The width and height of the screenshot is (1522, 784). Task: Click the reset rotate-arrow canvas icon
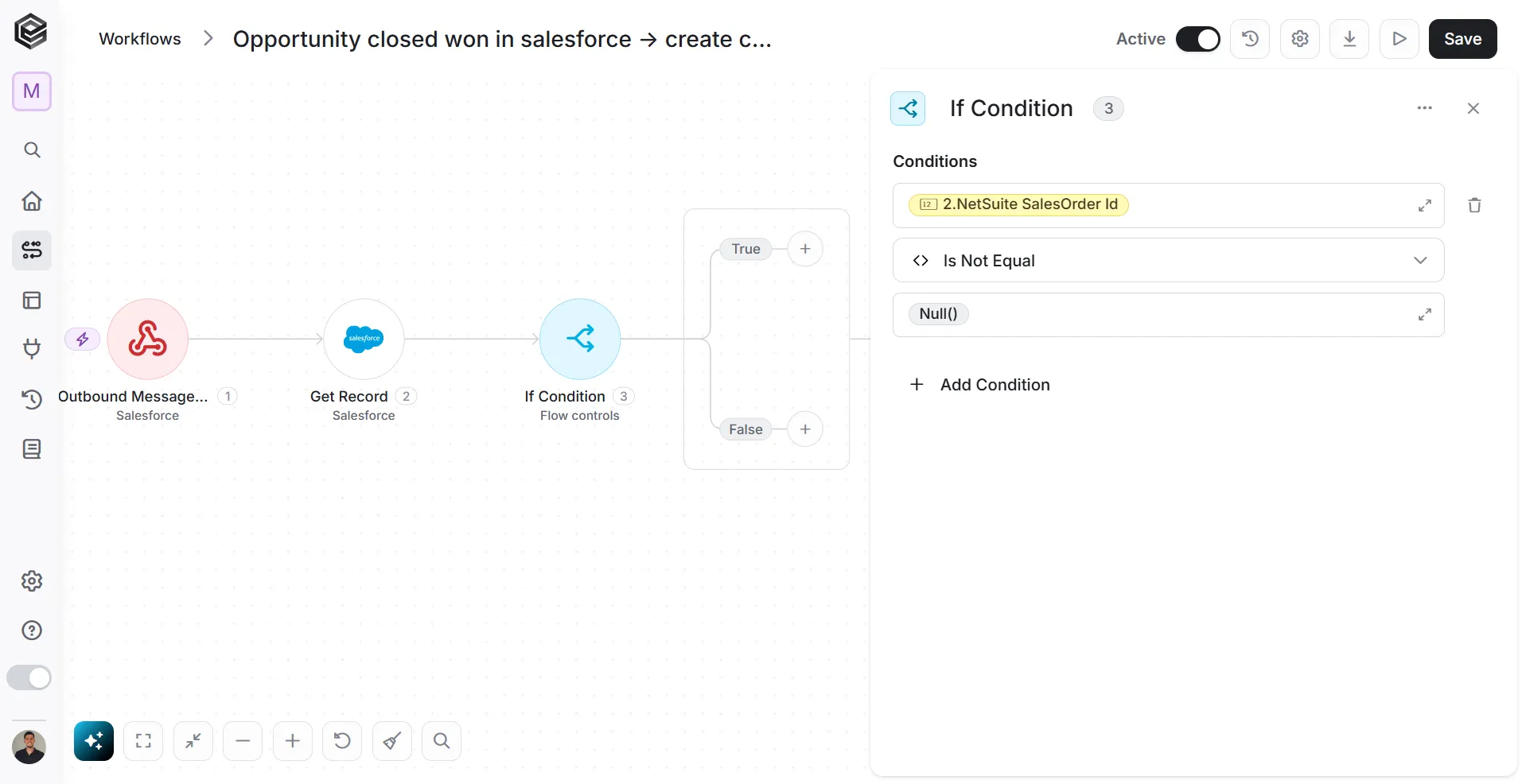point(342,741)
